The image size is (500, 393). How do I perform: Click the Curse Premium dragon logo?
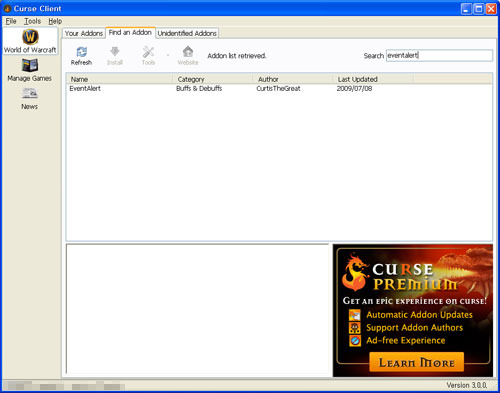pos(355,272)
